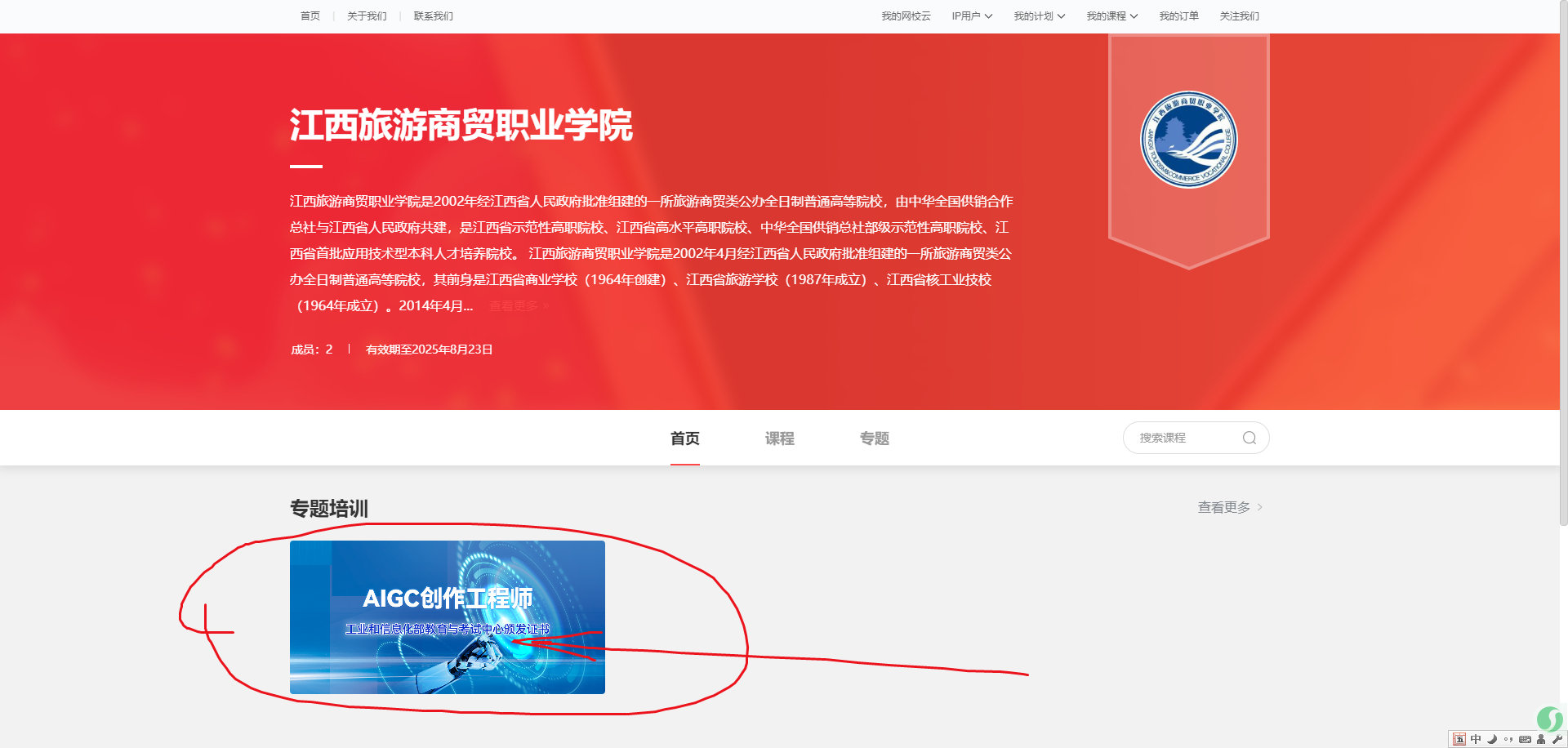Switch to the 首页 tab
Viewport: 1568px width, 748px height.
coord(685,439)
